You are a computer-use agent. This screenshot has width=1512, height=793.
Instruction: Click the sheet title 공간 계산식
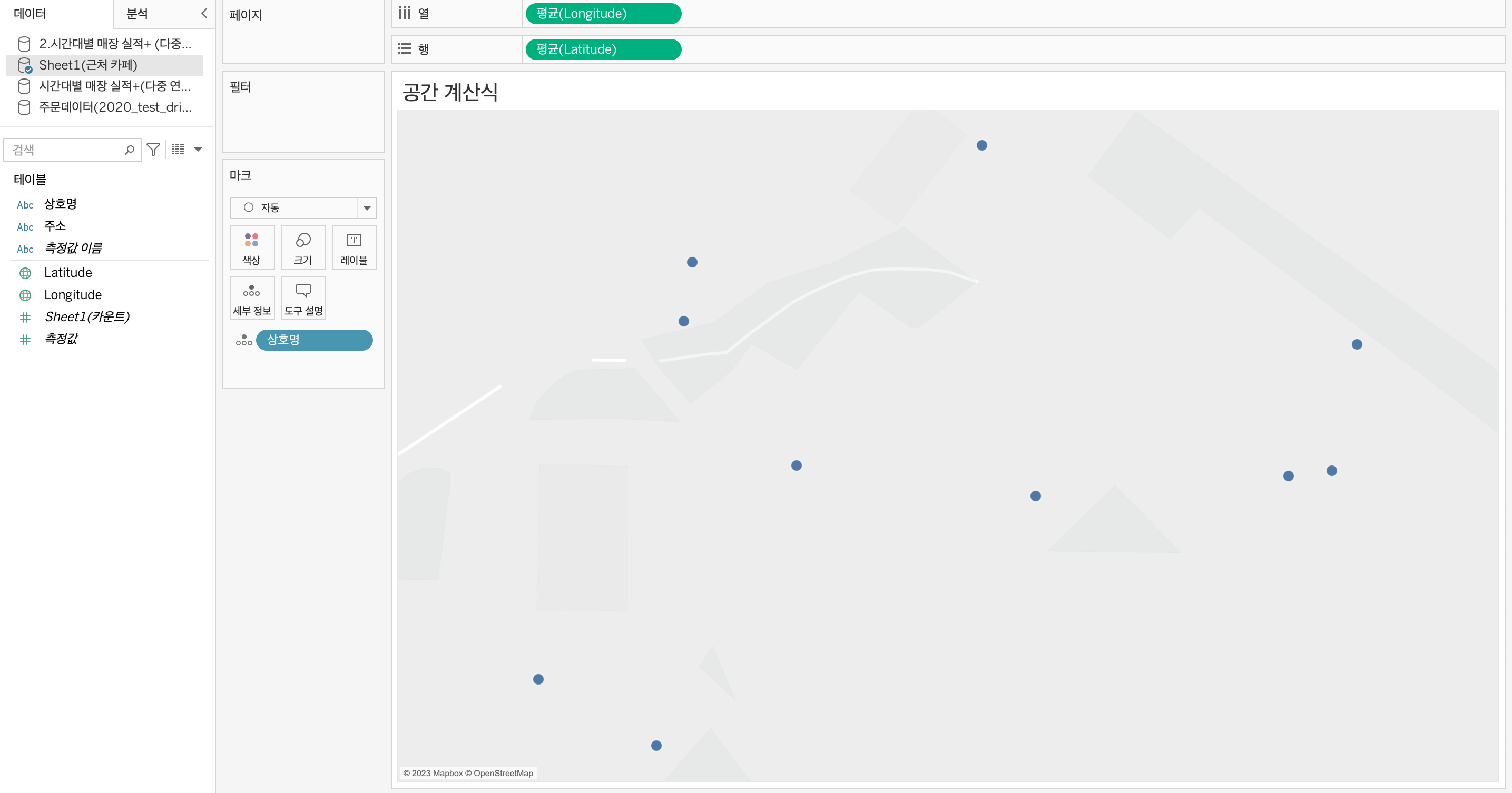(450, 92)
